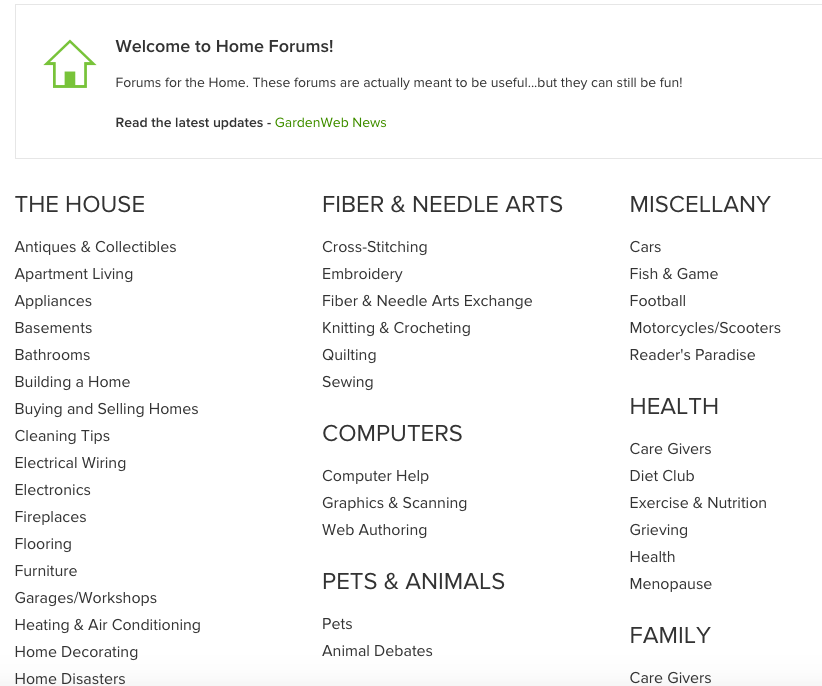Viewport: 822px width, 686px height.
Task: Open Antiques & Collectibles forum
Action: [95, 247]
